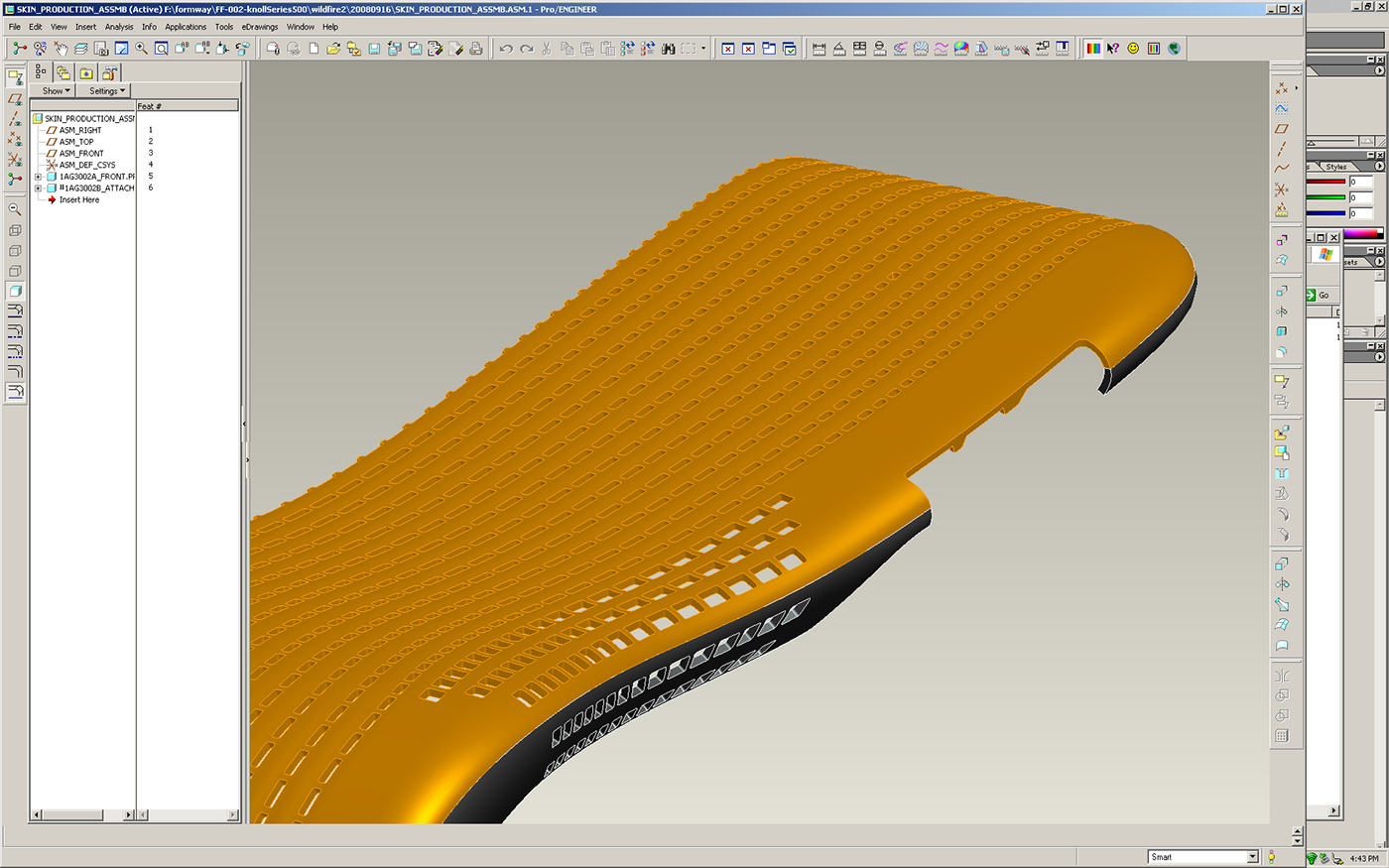Expand the 1AG3002A_FRONT part node
Screen dimensions: 1389x868
coord(38,177)
